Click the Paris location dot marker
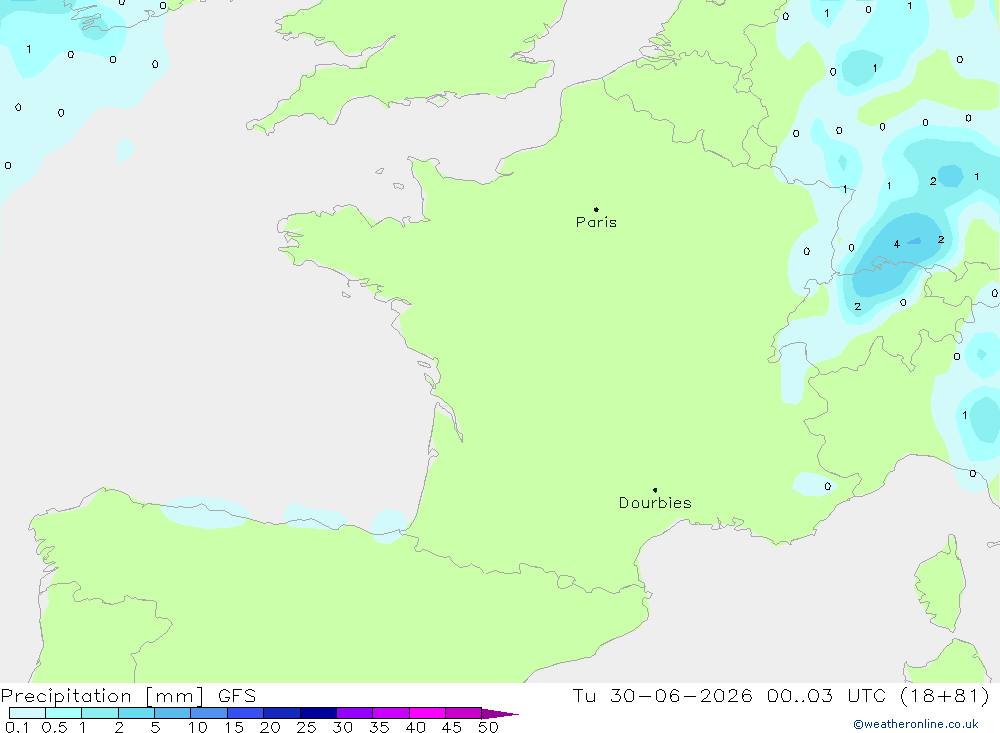 [x=596, y=209]
